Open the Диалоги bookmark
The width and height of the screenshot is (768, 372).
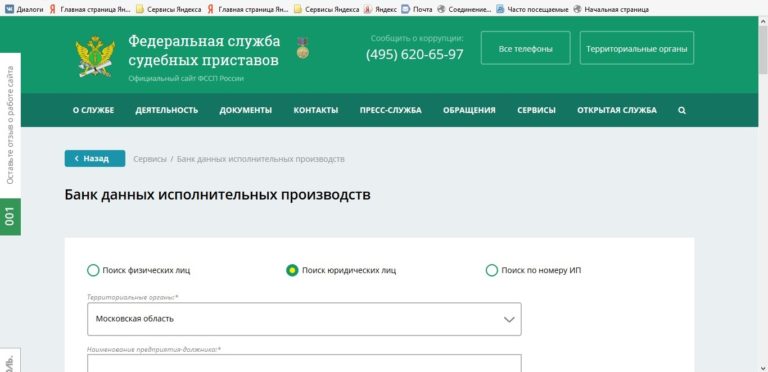click(x=24, y=9)
